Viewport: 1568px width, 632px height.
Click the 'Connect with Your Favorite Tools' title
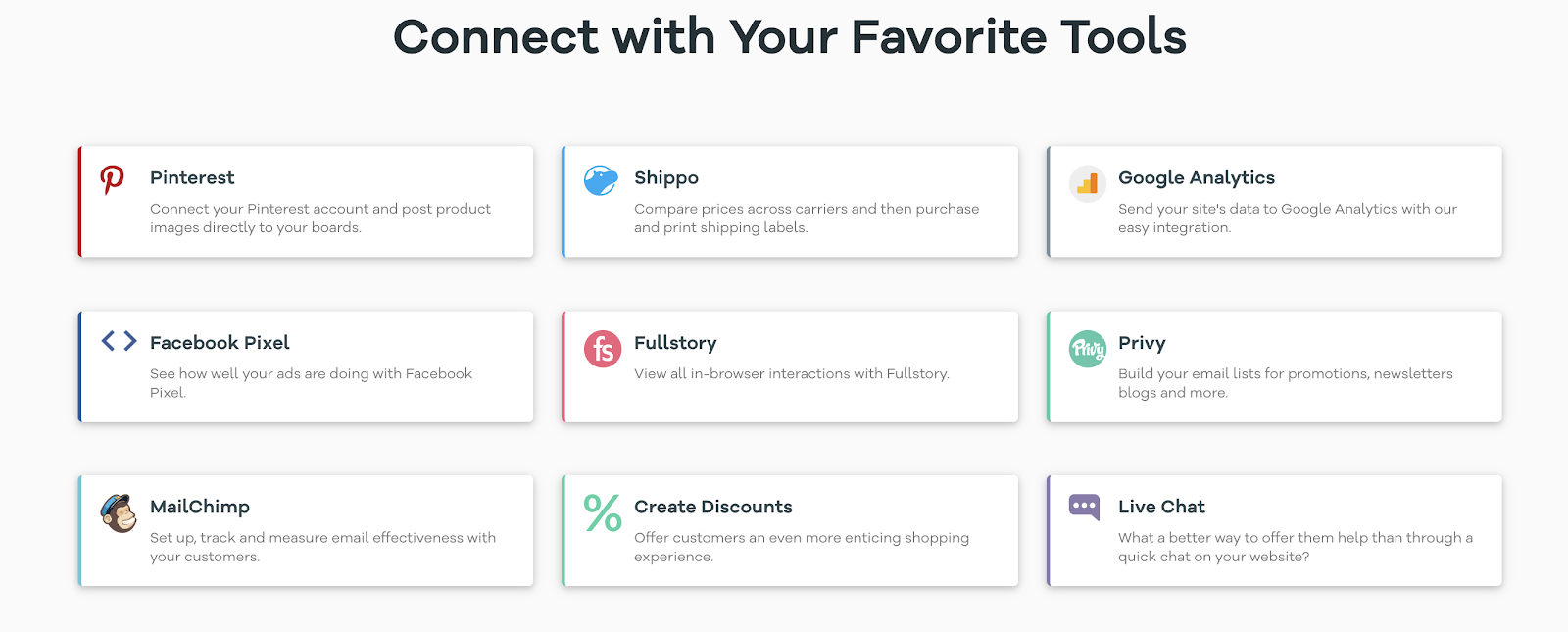(788, 37)
